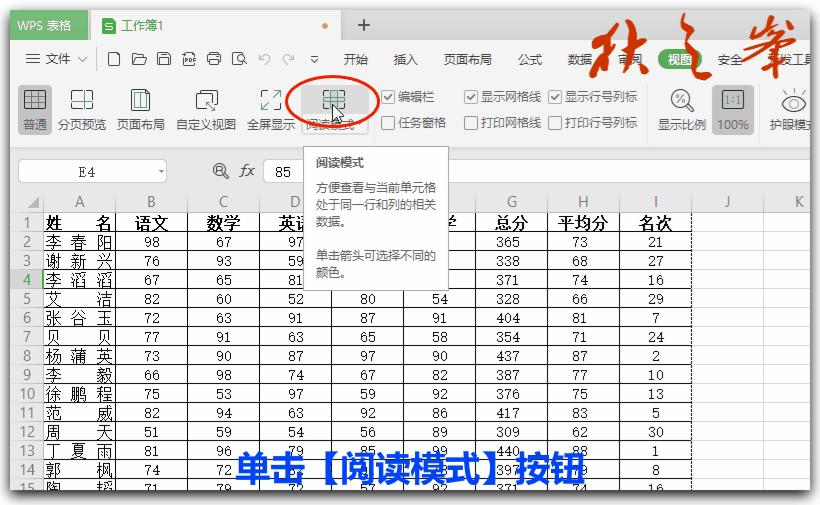The image size is (820, 505).
Task: Click the Redo arrow
Action: tap(288, 59)
